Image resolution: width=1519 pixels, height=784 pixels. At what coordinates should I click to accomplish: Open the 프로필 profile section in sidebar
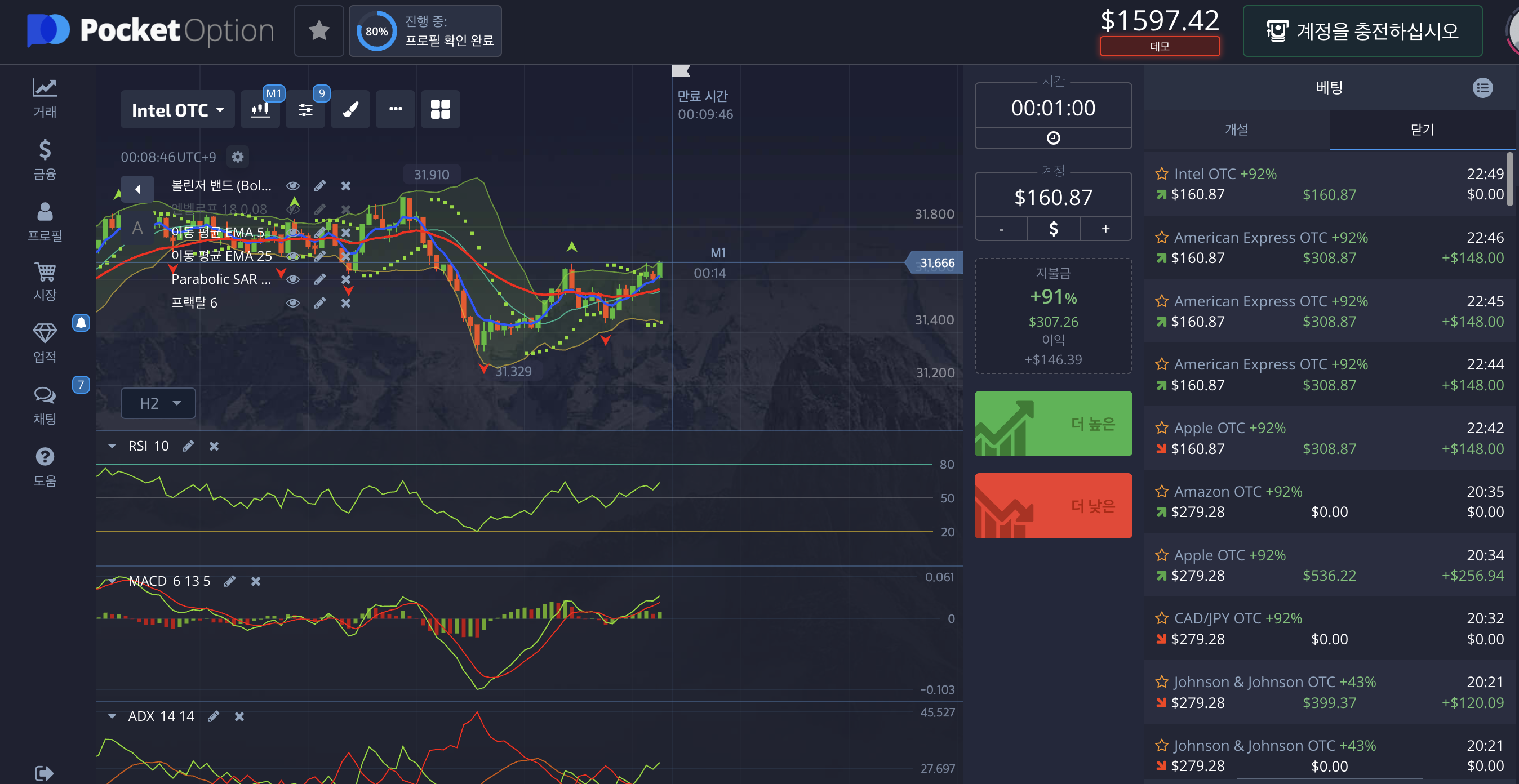[x=45, y=222]
